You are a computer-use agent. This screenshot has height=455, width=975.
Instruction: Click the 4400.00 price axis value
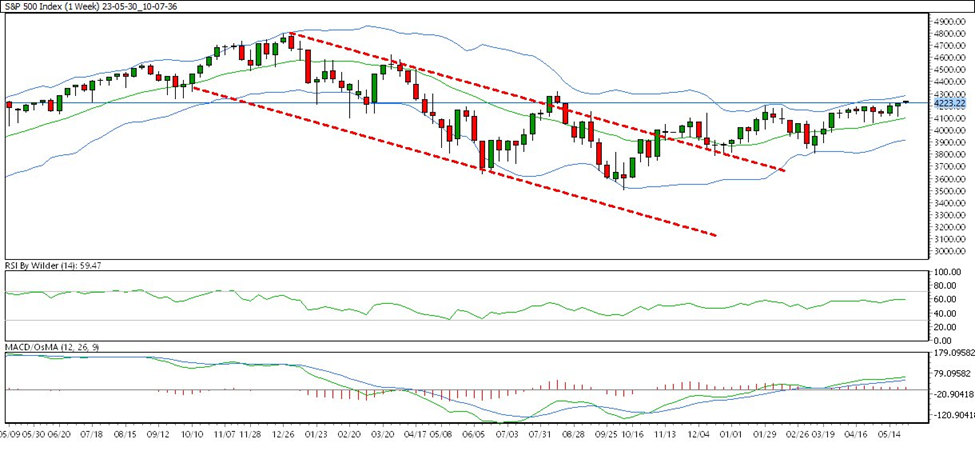pyautogui.click(x=950, y=82)
